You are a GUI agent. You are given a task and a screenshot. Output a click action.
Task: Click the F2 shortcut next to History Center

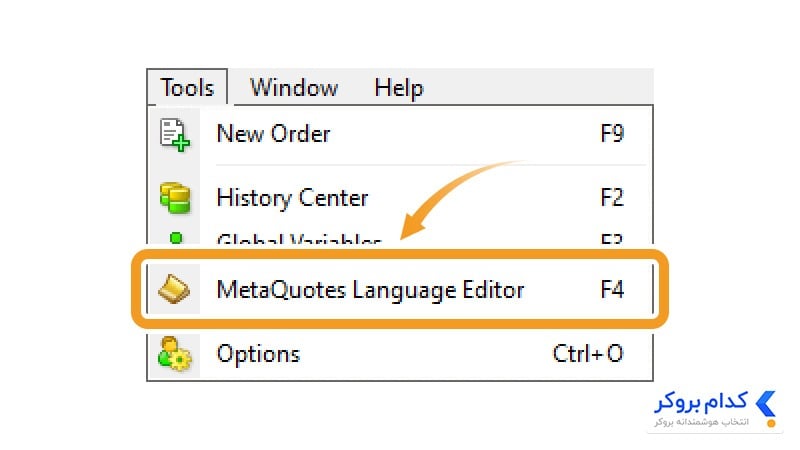[612, 197]
